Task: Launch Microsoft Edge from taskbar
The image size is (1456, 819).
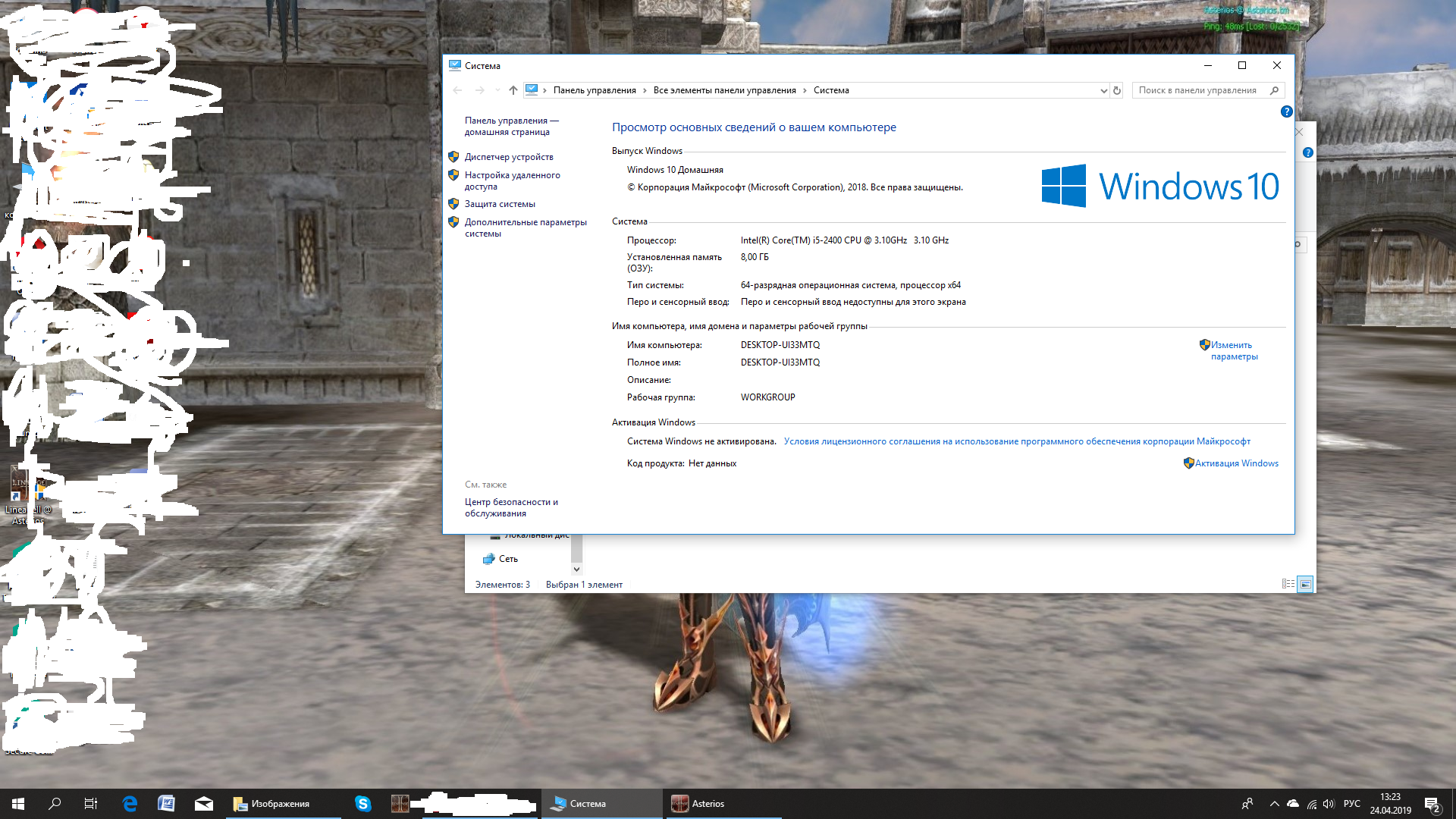Action: pos(130,804)
